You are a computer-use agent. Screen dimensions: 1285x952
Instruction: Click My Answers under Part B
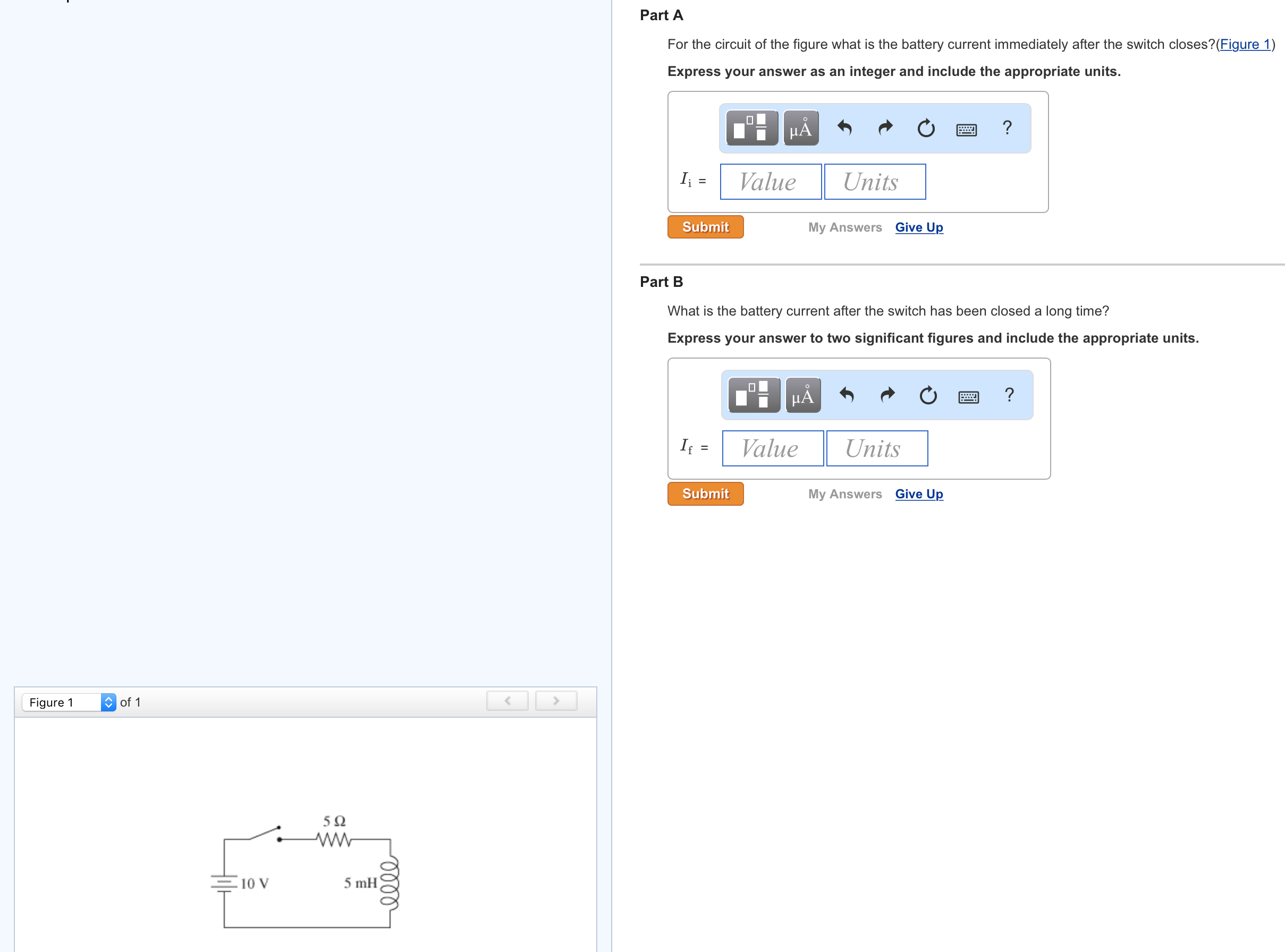tap(844, 494)
